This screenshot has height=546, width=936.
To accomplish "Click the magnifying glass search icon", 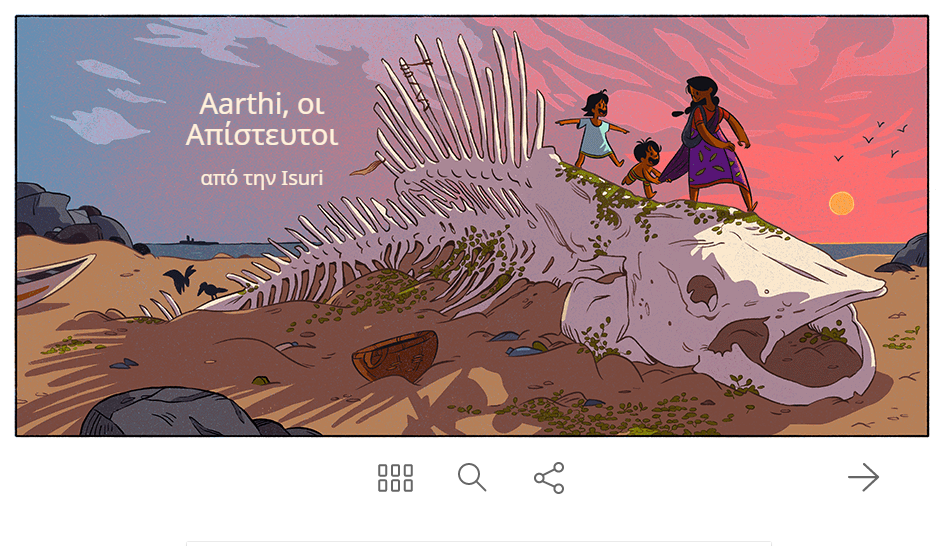I will pyautogui.click(x=472, y=477).
